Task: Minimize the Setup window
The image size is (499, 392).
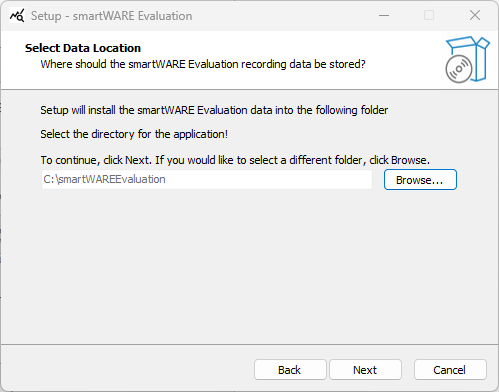Action: tap(384, 15)
